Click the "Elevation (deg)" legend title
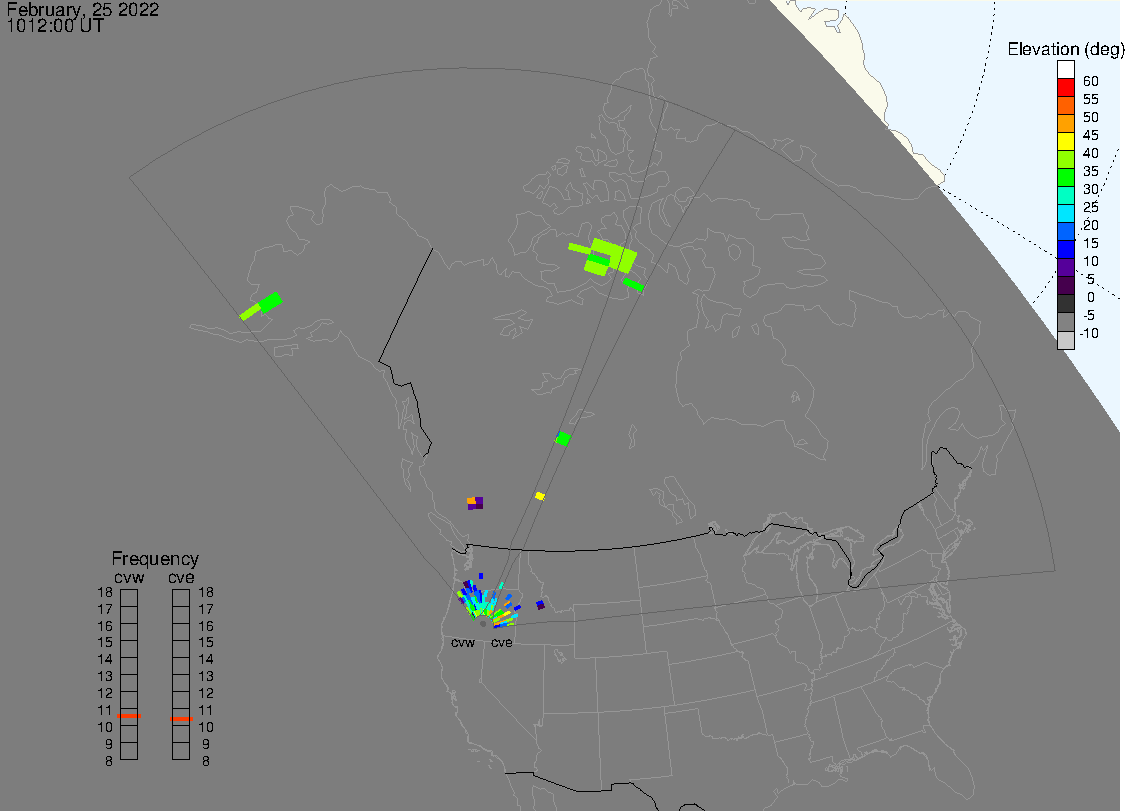1125x811 pixels. 1065,50
